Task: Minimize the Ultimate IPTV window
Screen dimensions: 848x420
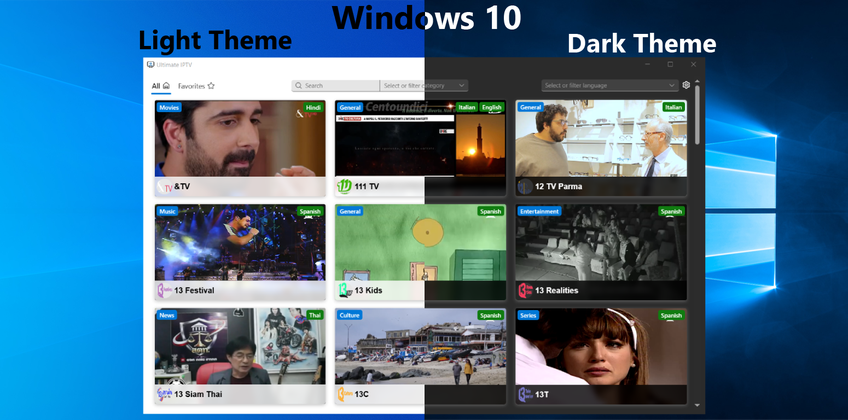Action: (647, 64)
